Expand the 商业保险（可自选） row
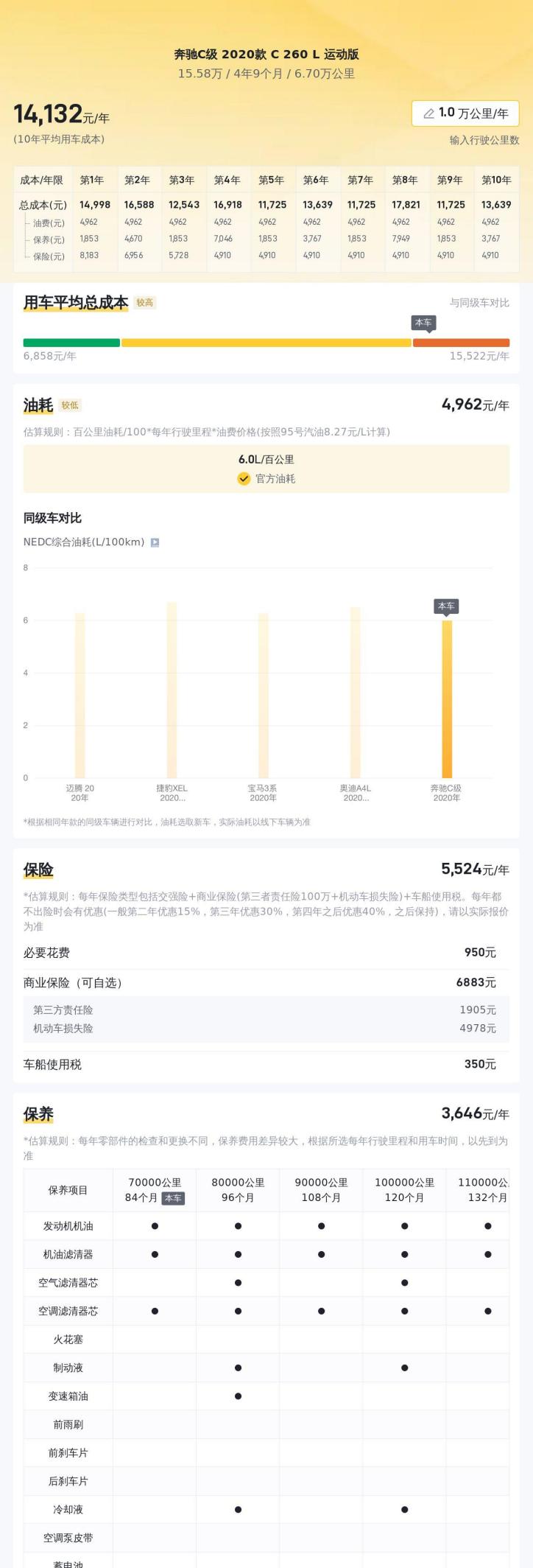Image resolution: width=533 pixels, height=1568 pixels. click(266, 982)
